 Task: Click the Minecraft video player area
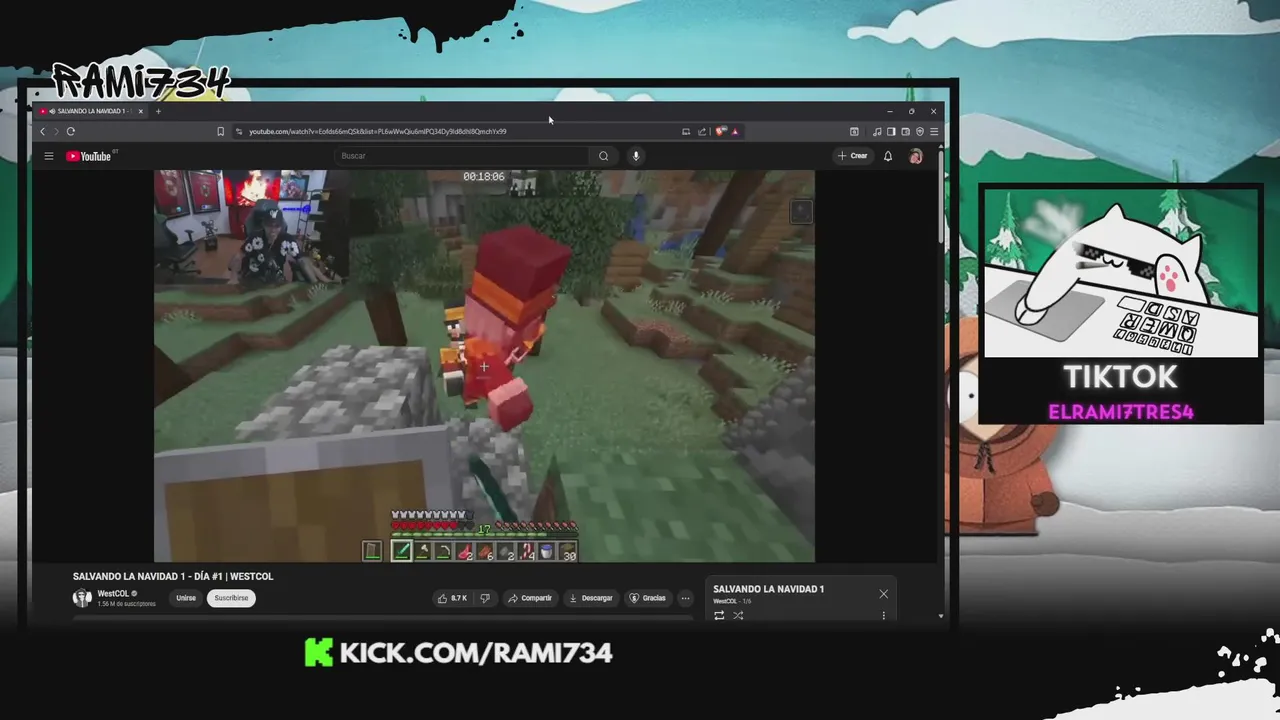pyautogui.click(x=484, y=366)
